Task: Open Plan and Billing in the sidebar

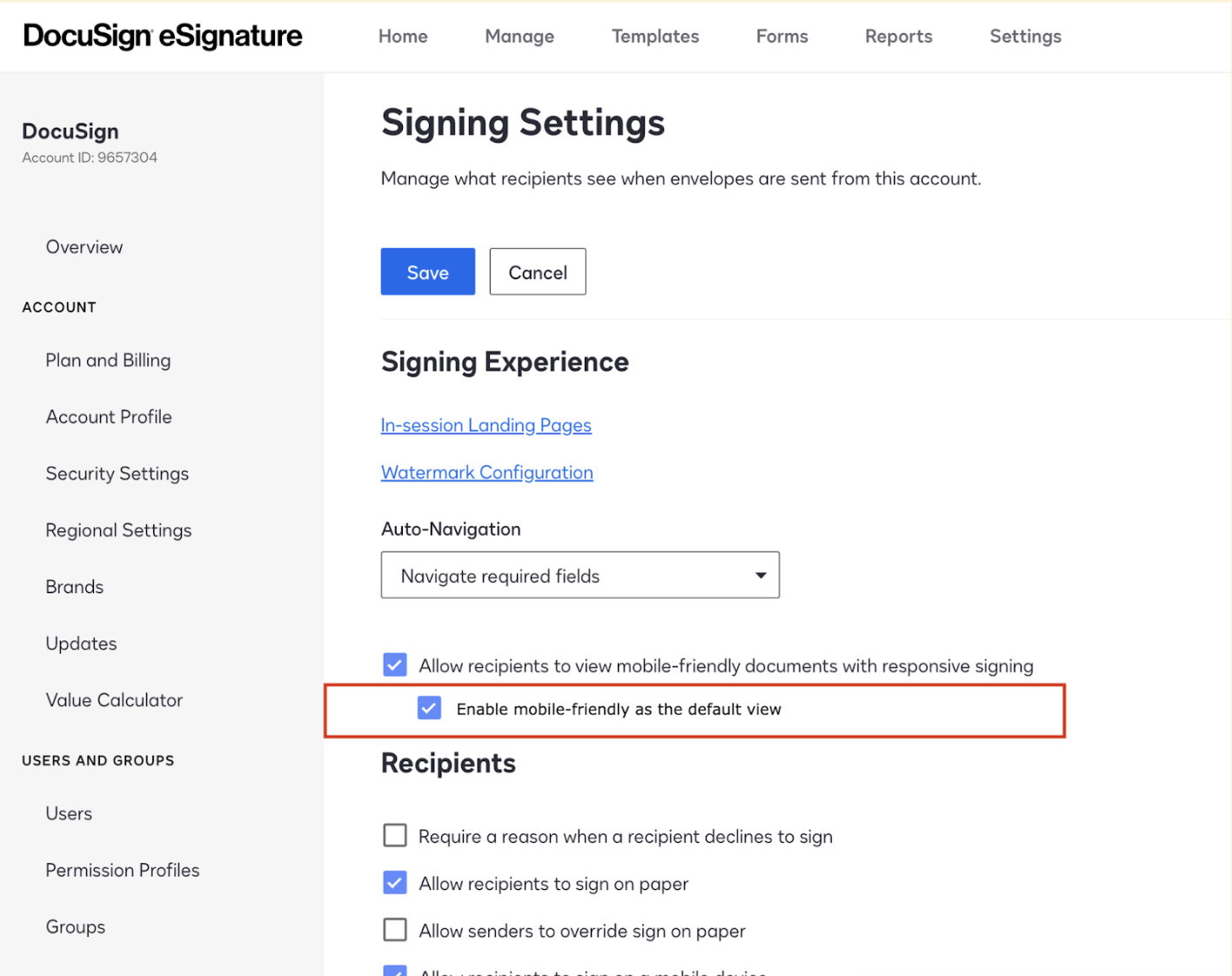Action: point(108,360)
